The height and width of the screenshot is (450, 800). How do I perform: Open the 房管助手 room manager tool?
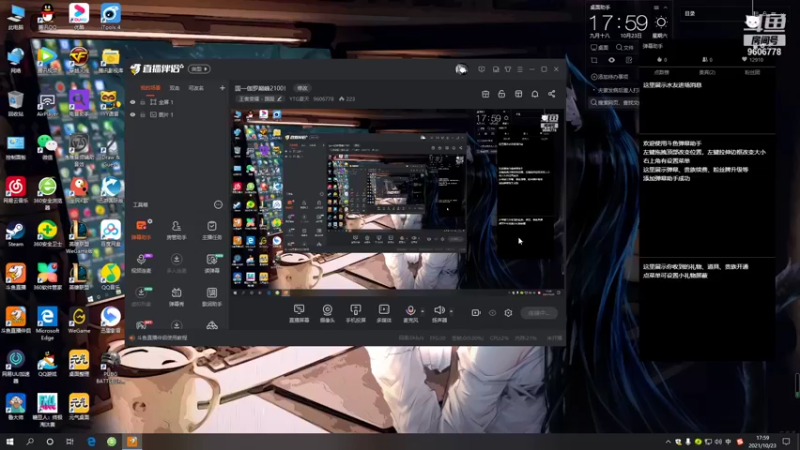coord(176,229)
